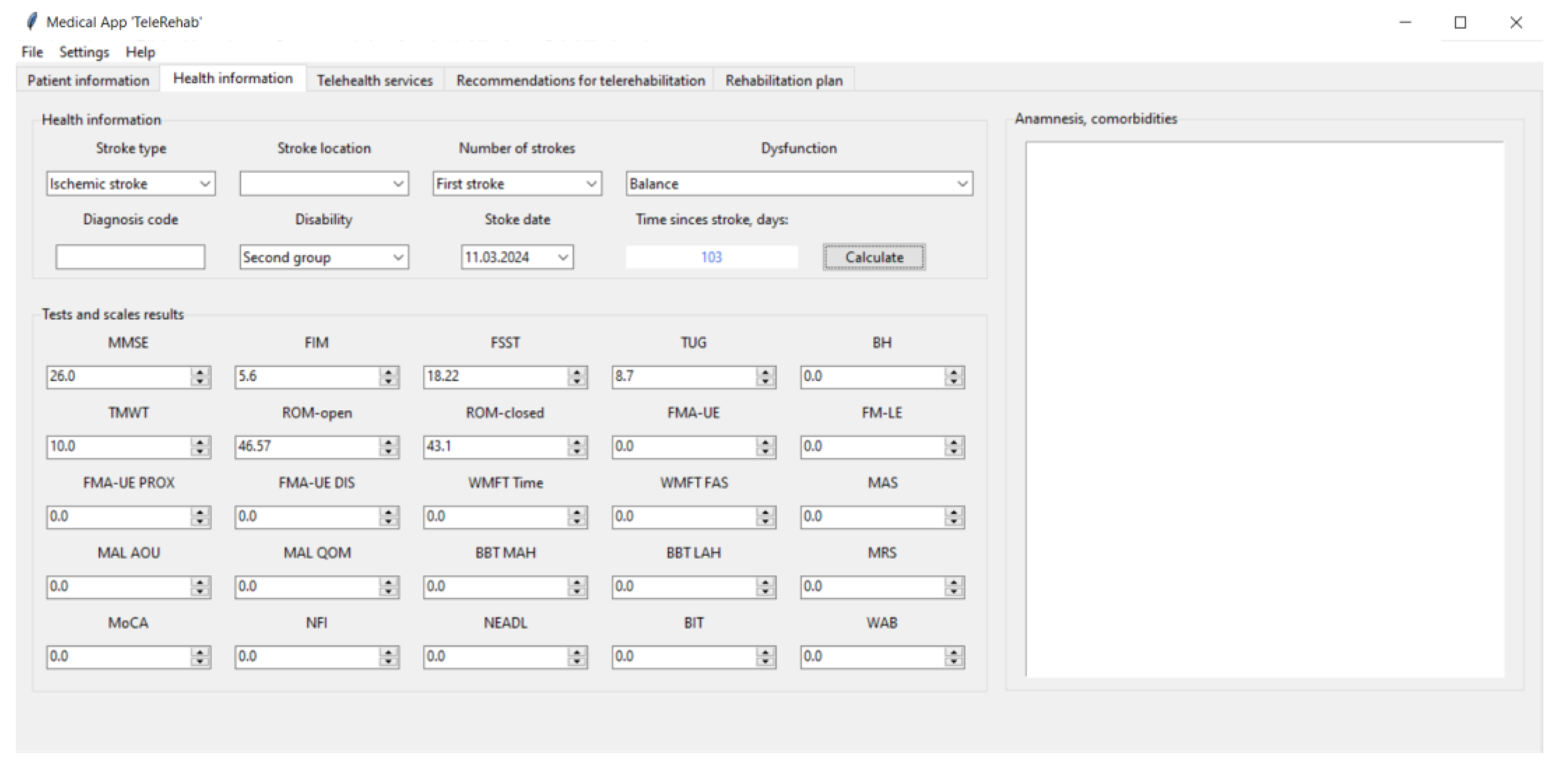Viewport: 1568px width, 773px height.
Task: Click the Diagnosis code input field
Action: point(130,258)
